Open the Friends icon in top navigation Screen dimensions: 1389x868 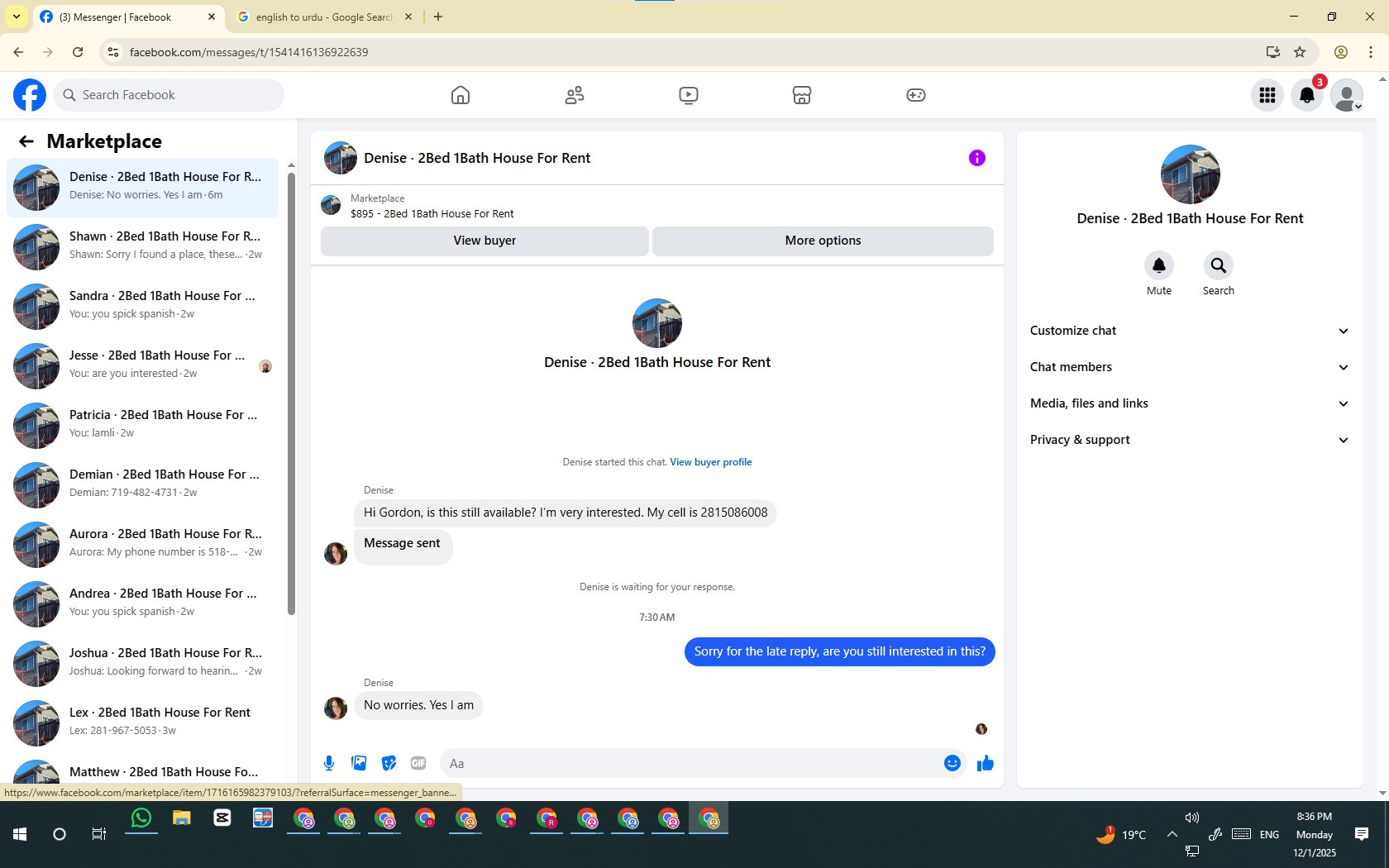point(575,95)
